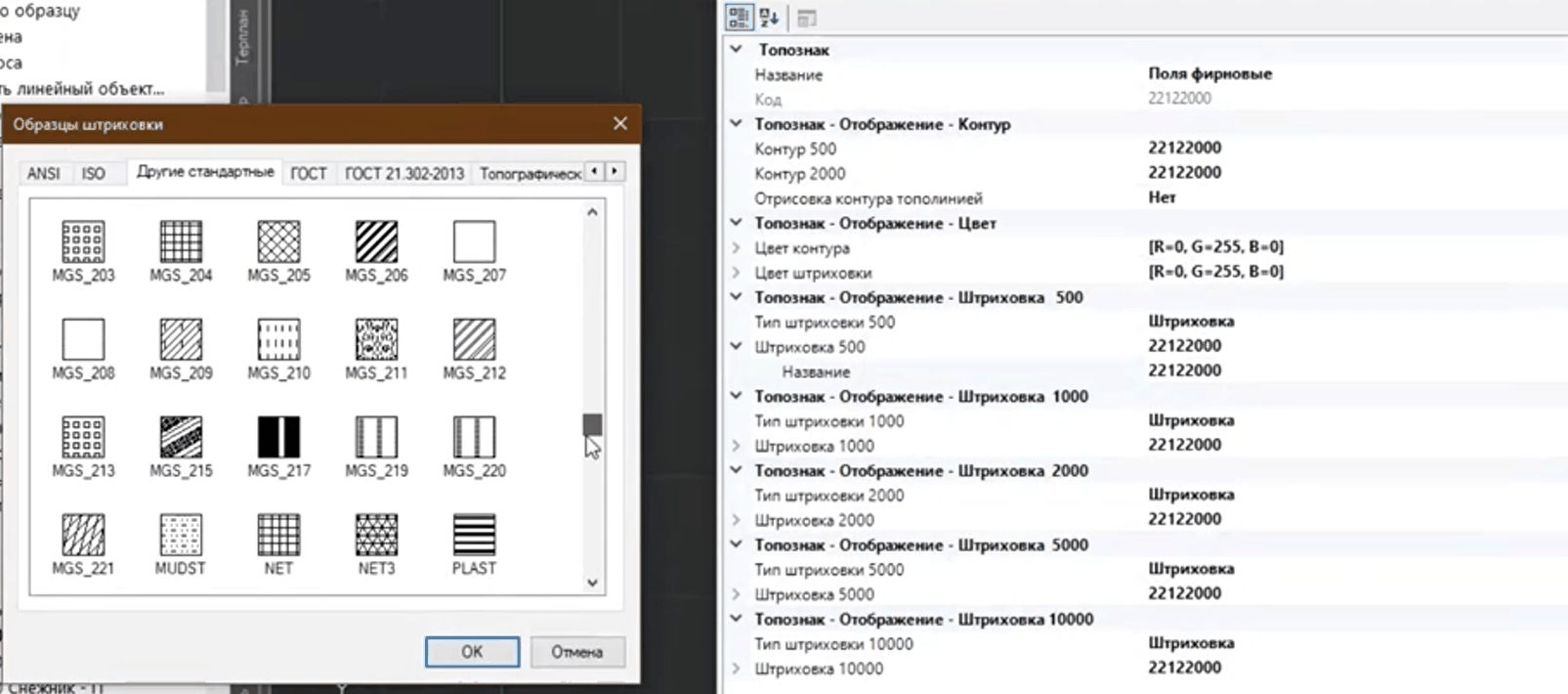This screenshot has height=694, width=1568.
Task: Expand the Штриховка 1000 property row
Action: coord(737,446)
